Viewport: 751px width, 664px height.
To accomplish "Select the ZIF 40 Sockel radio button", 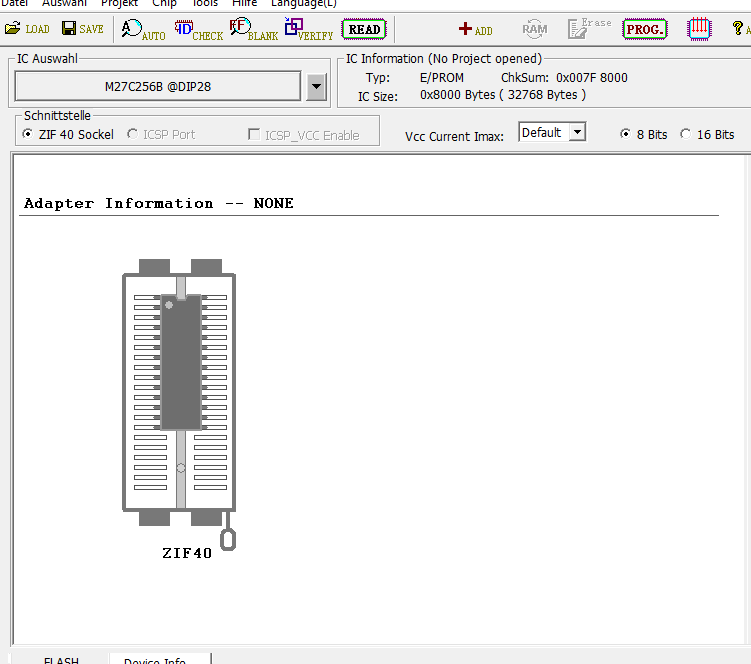I will pos(27,134).
